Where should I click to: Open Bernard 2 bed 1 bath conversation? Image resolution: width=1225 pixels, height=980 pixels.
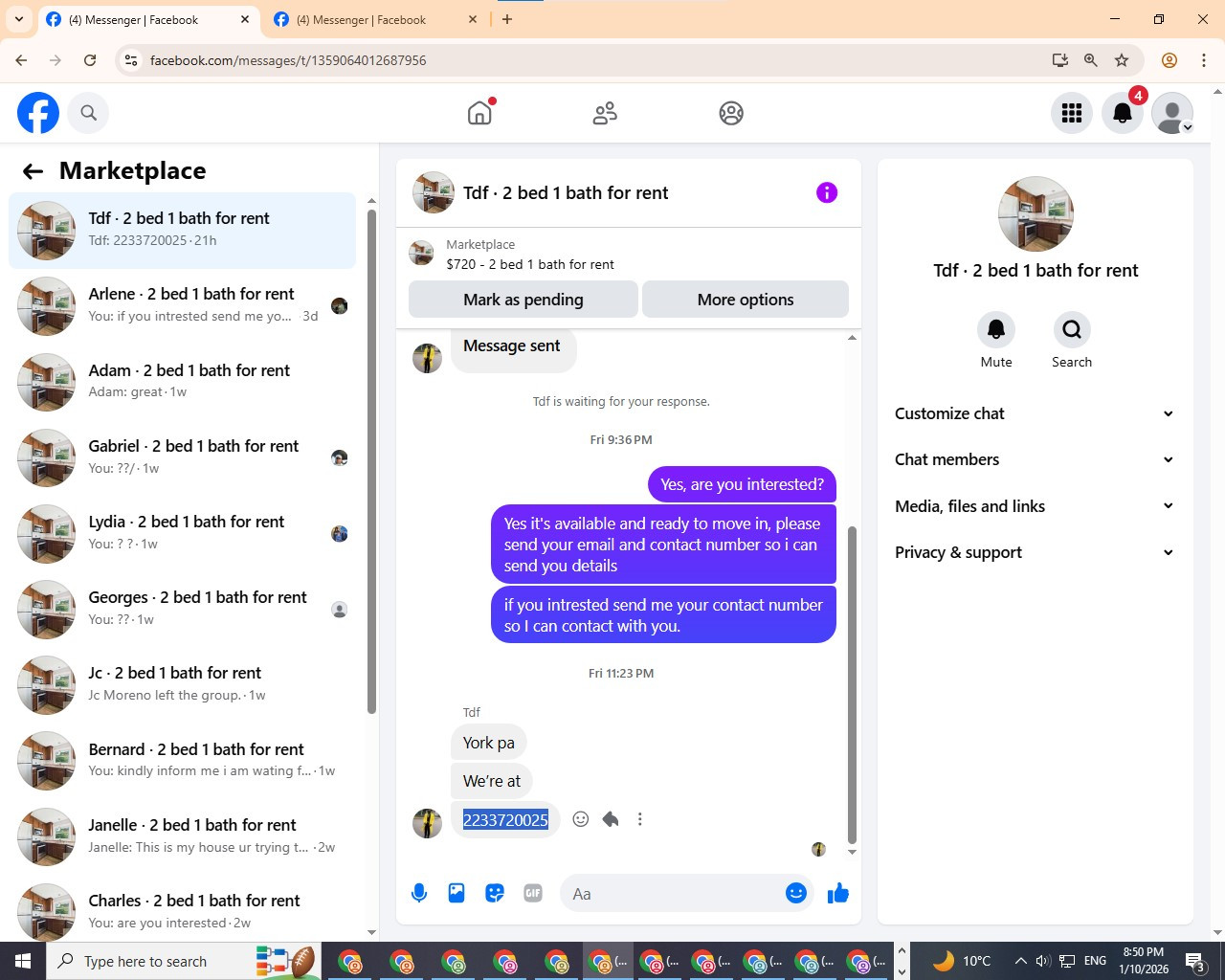[182, 761]
